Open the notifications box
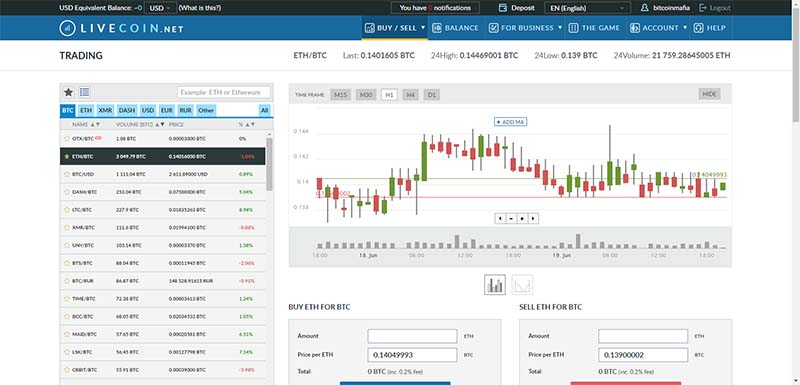 coord(435,8)
